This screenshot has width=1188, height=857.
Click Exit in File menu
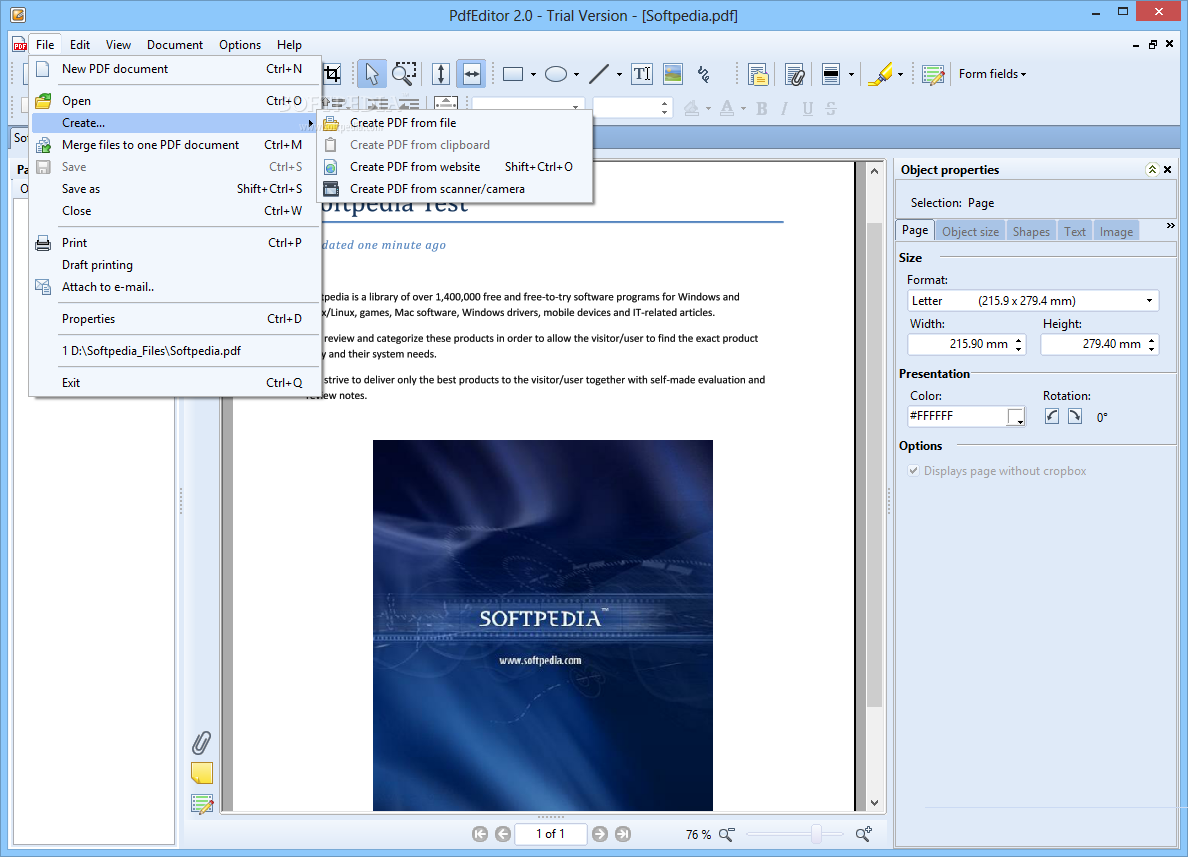(174, 383)
